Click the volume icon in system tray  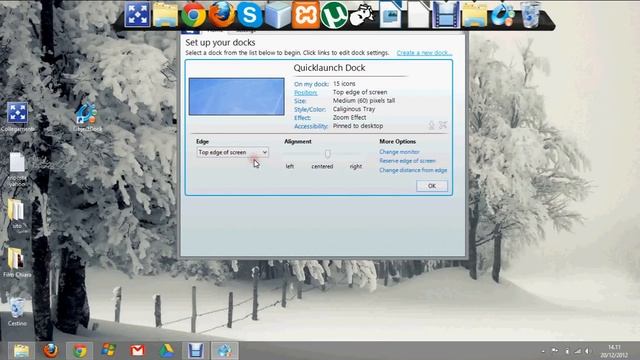(x=587, y=351)
